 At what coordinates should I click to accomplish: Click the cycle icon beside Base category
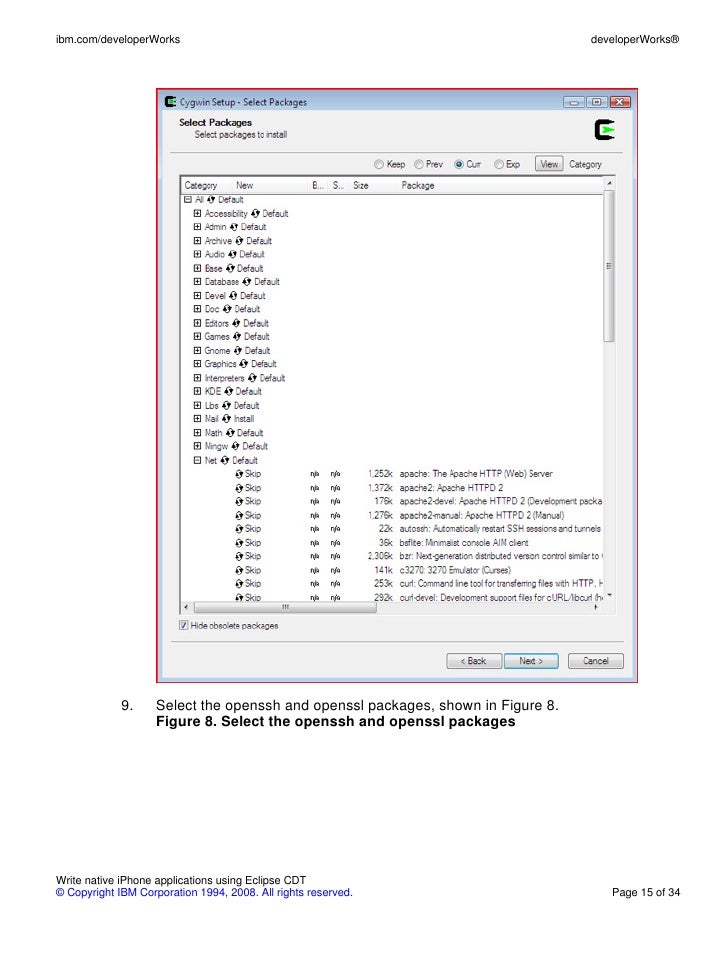pyautogui.click(x=230, y=268)
